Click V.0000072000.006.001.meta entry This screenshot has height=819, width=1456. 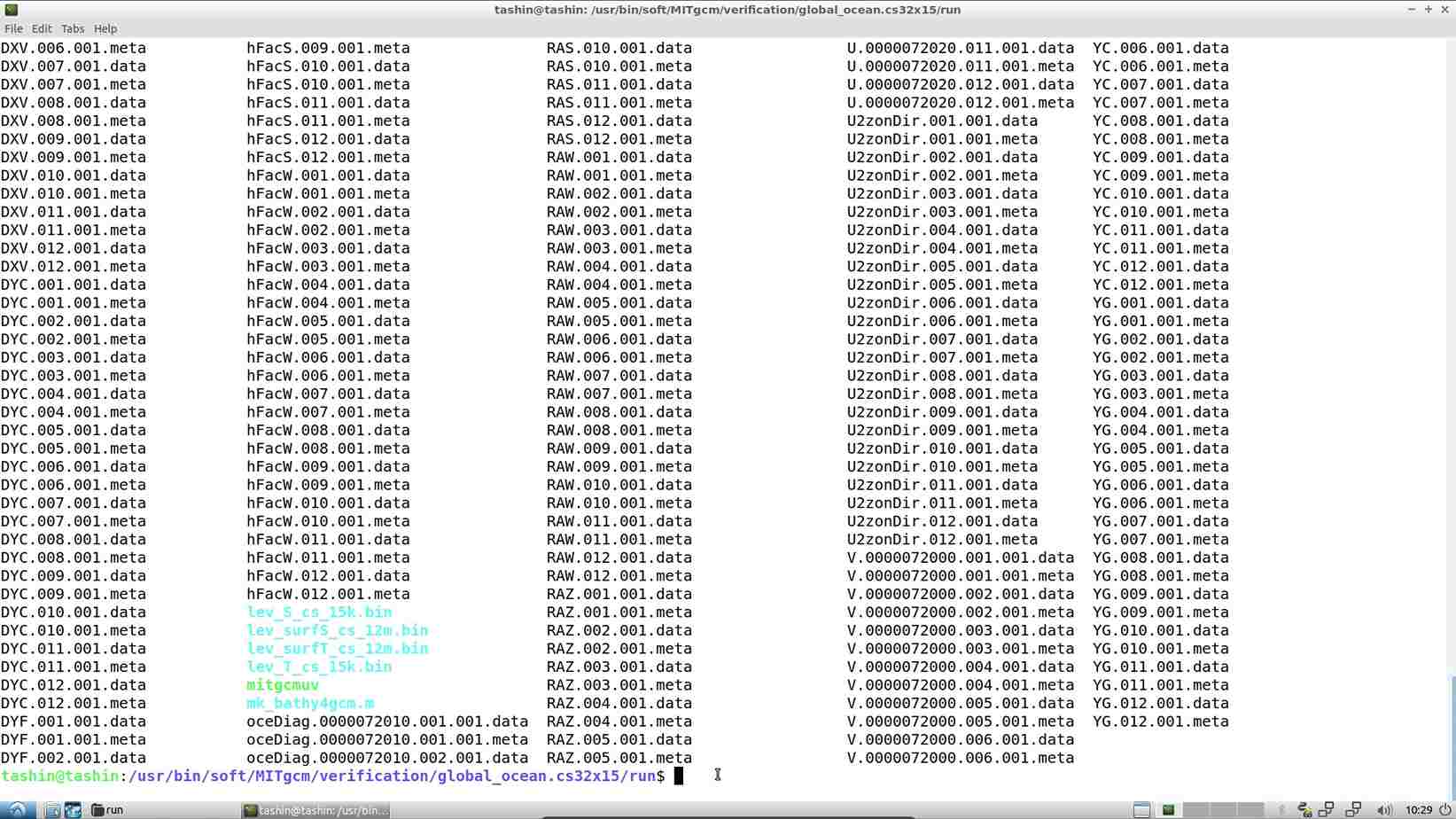coord(961,758)
